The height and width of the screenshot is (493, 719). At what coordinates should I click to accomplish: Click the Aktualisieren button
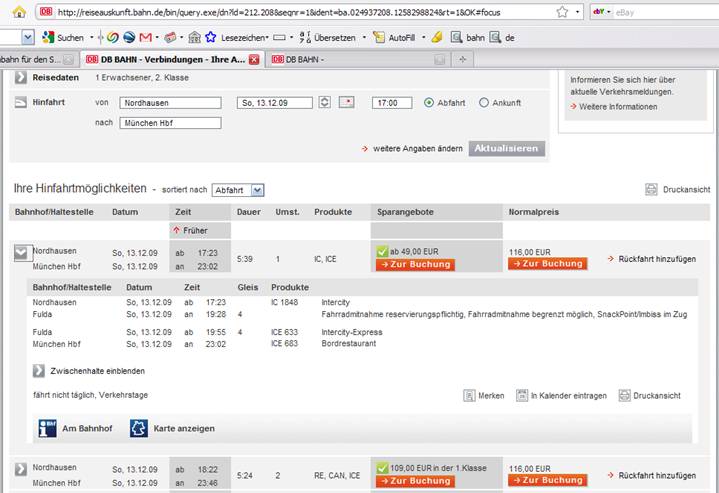[507, 148]
